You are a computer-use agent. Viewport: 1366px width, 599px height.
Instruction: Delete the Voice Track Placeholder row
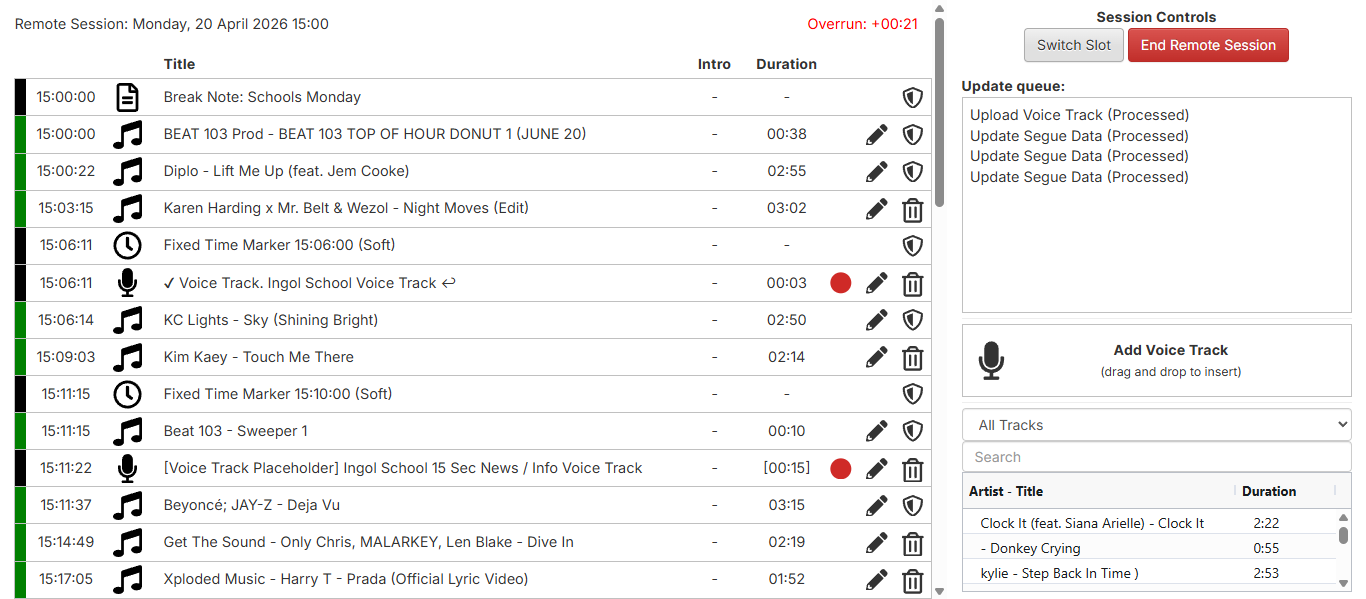[912, 468]
